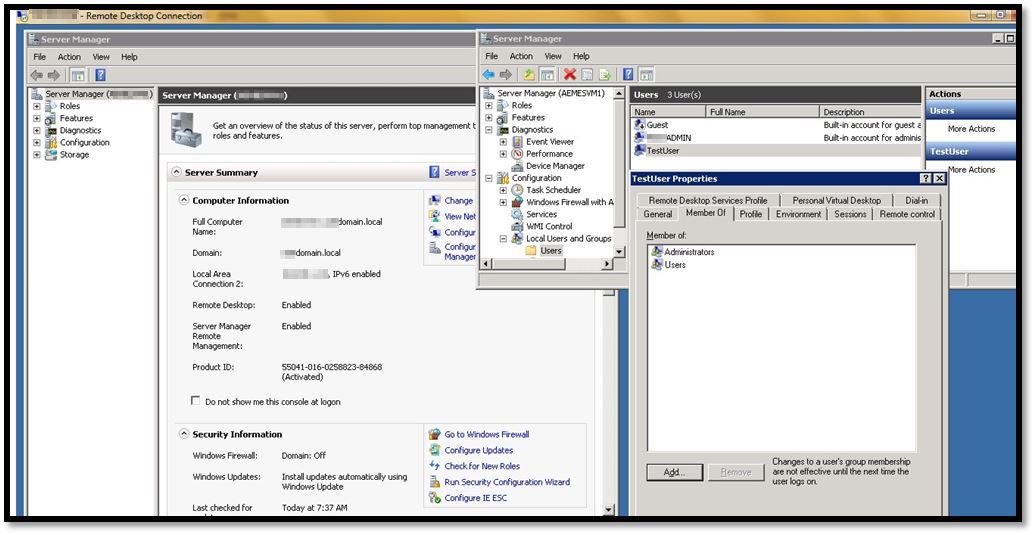Viewport: 1035px width, 535px height.
Task: Click Device Manager icon in front console tree
Action: [x=518, y=166]
